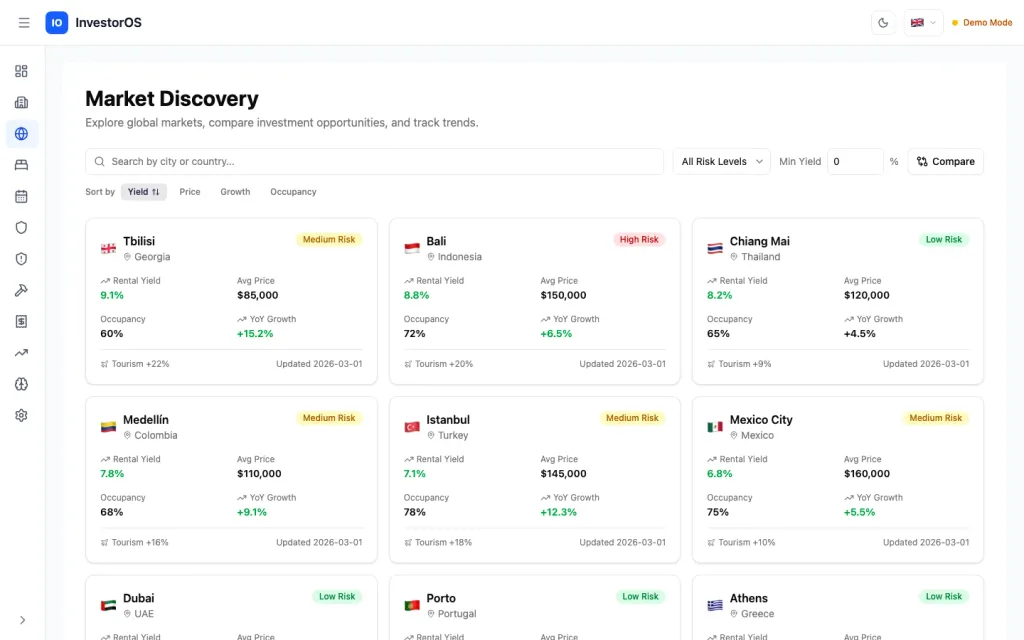This screenshot has height=640, width=1024.
Task: Sort markets by Growth
Action: [x=235, y=192]
